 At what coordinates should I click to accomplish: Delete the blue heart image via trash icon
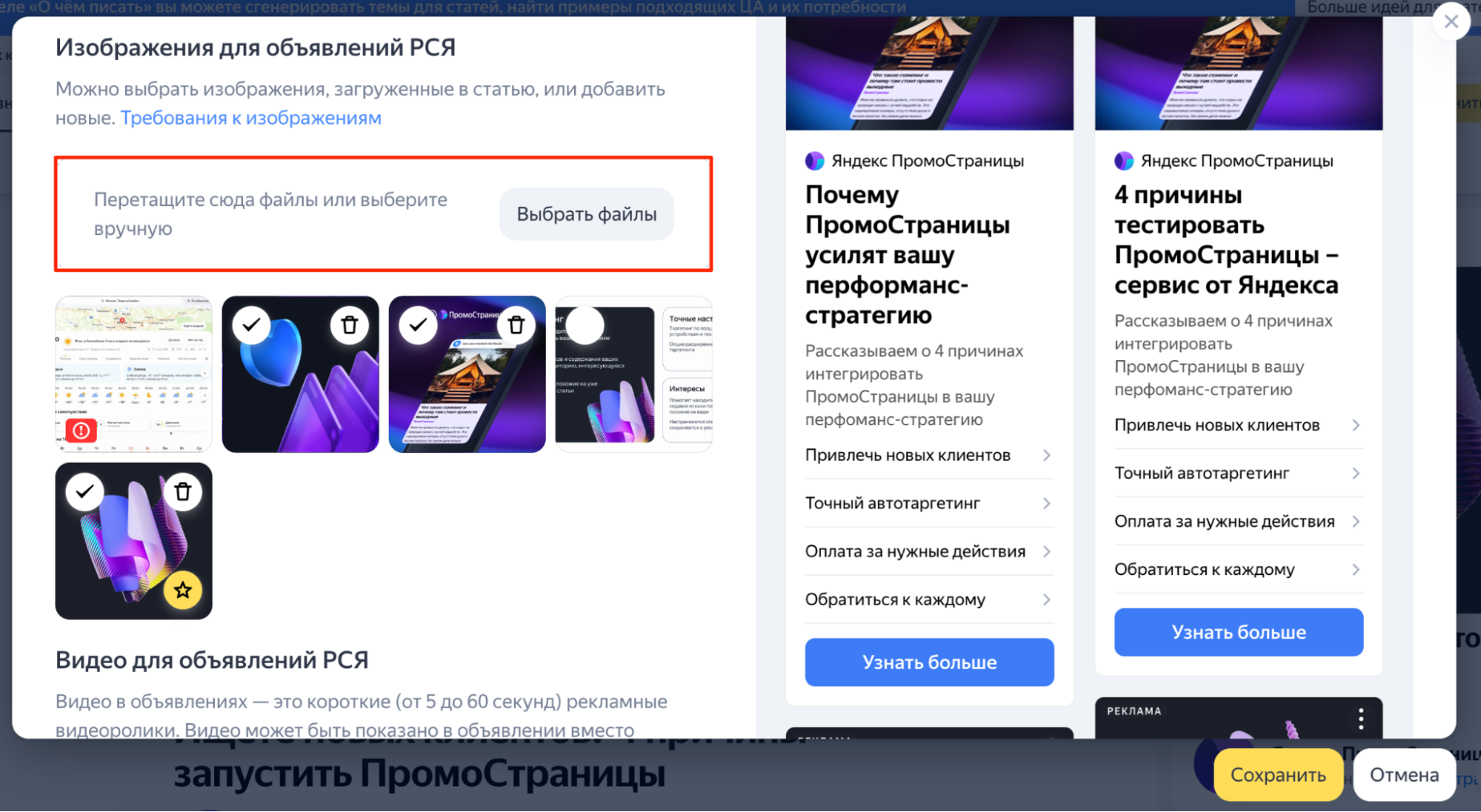[x=350, y=325]
